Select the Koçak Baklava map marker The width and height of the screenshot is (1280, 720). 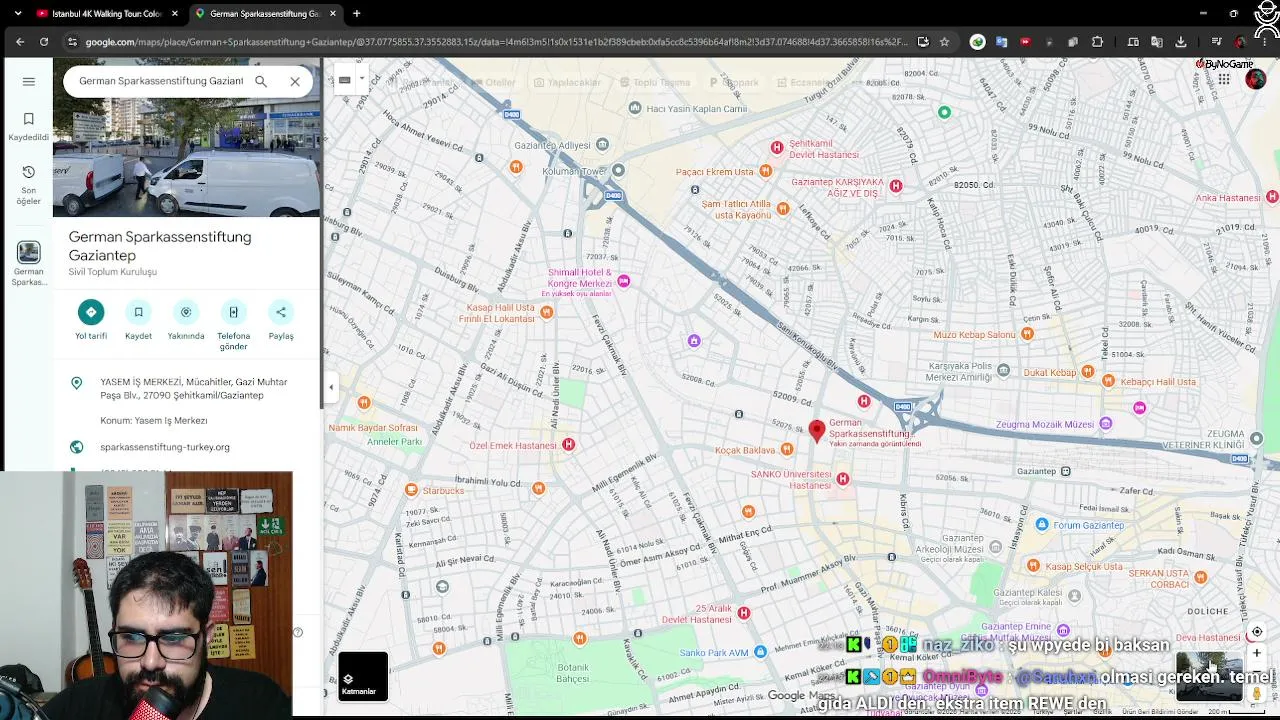786,450
